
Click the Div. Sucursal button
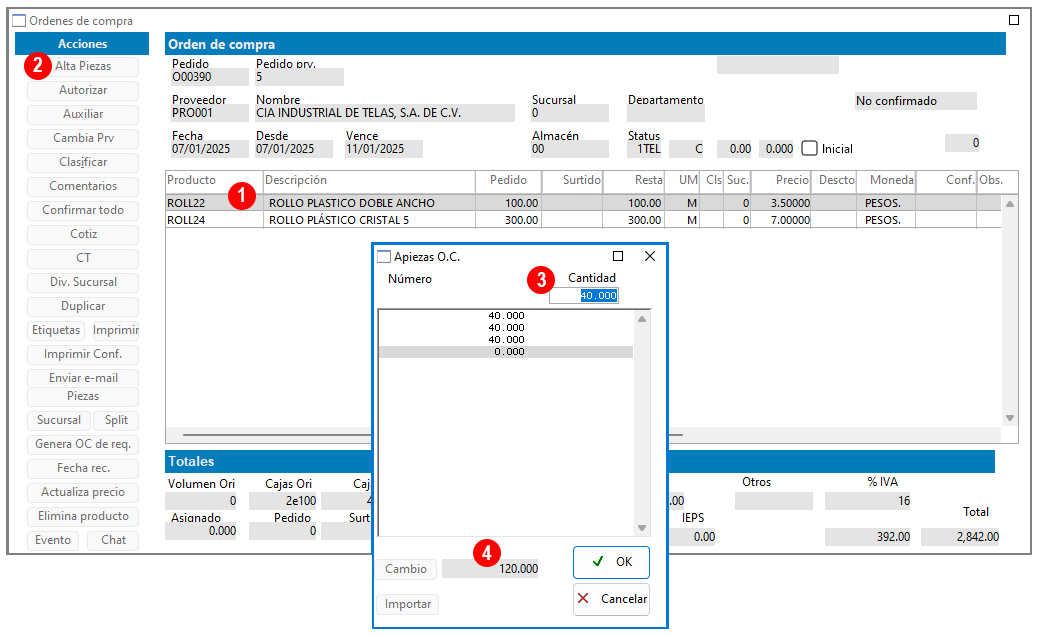pyautogui.click(x=83, y=282)
